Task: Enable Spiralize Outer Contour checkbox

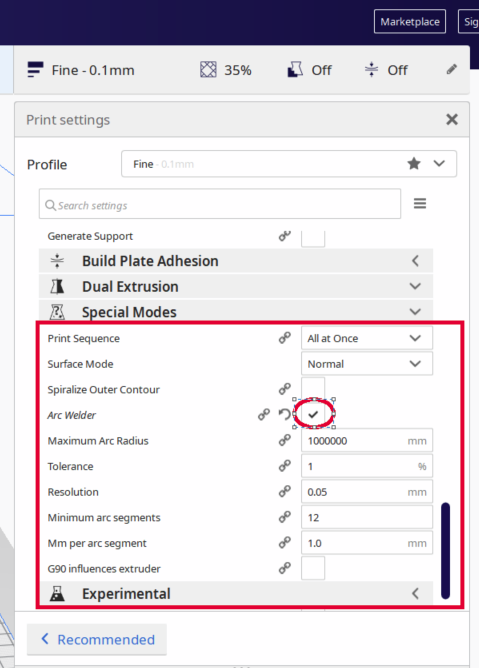Action: click(x=313, y=389)
